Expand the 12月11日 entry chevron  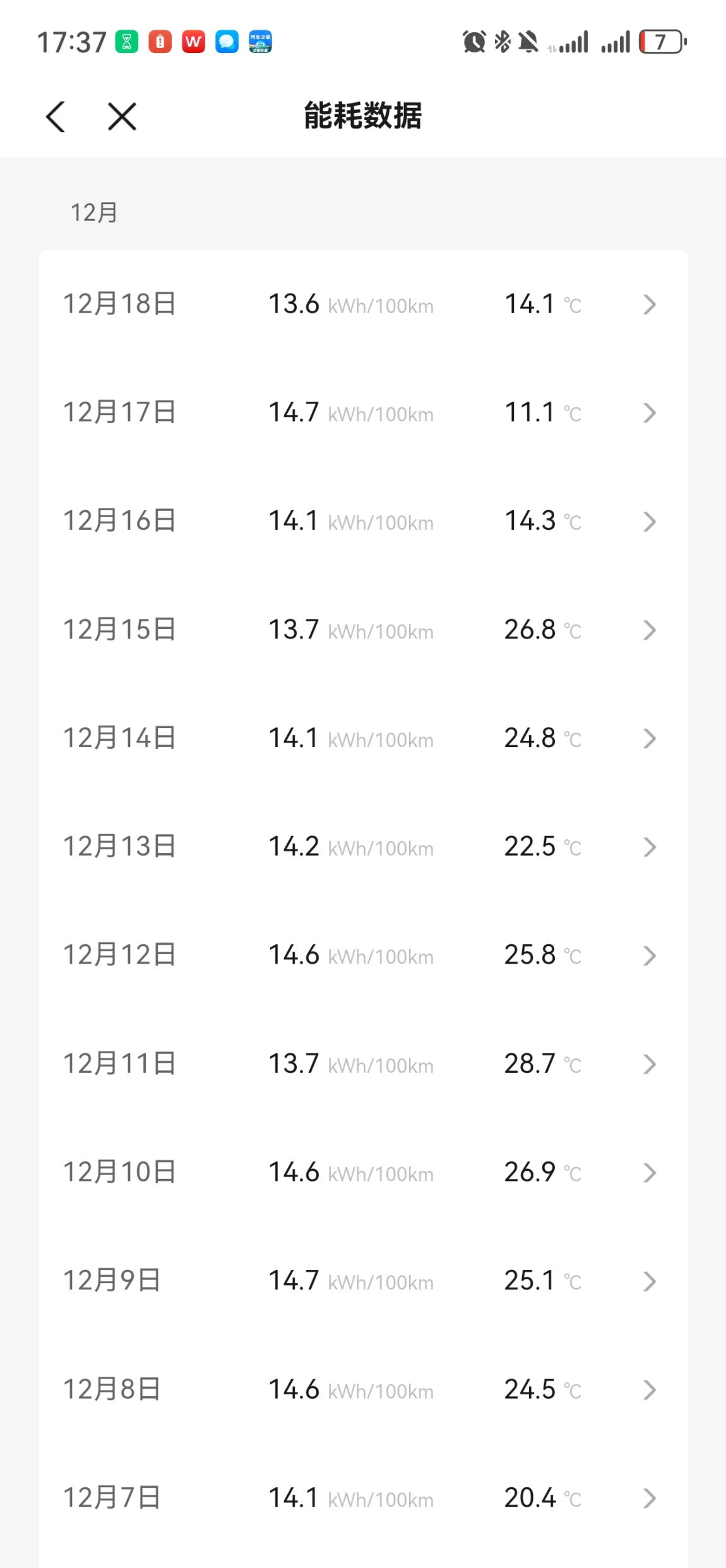(650, 1064)
